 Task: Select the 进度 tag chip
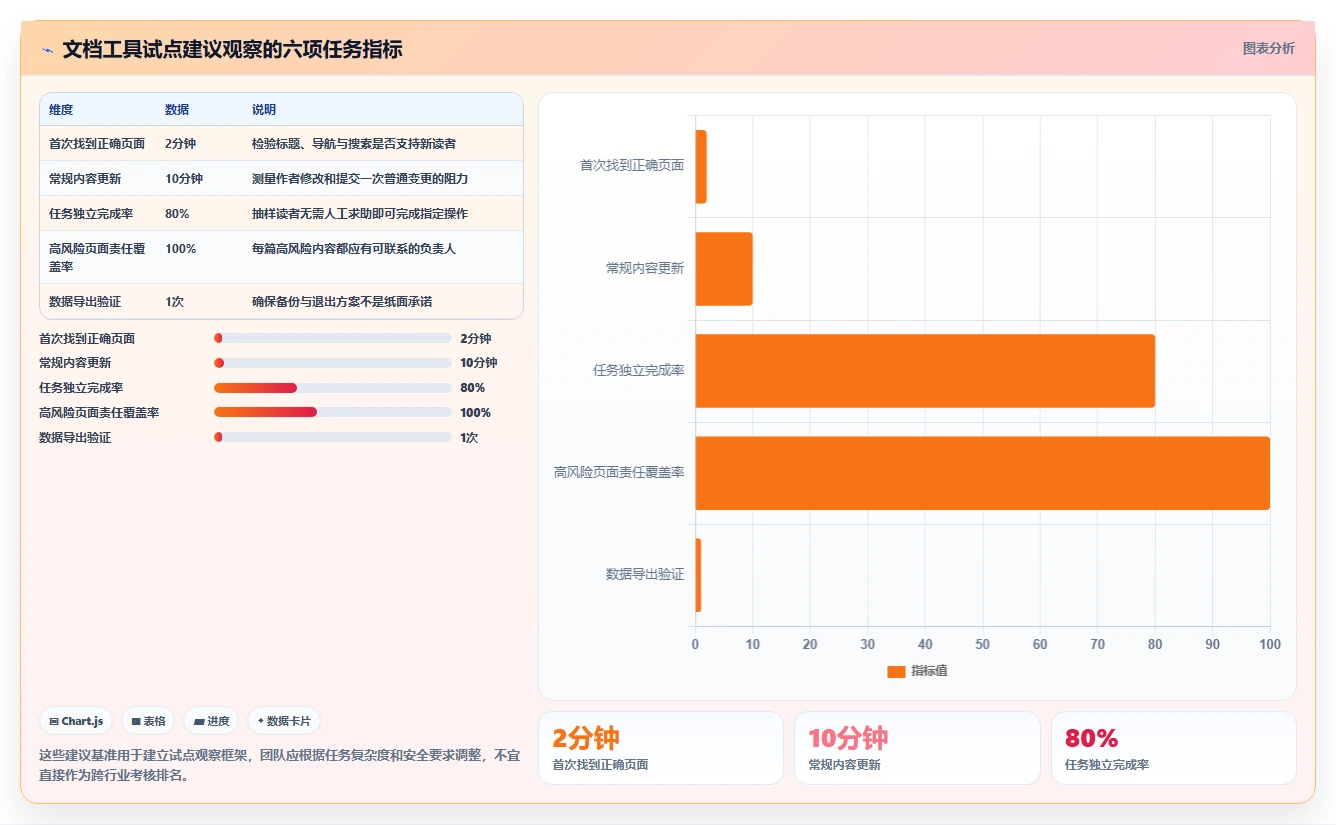click(211, 721)
